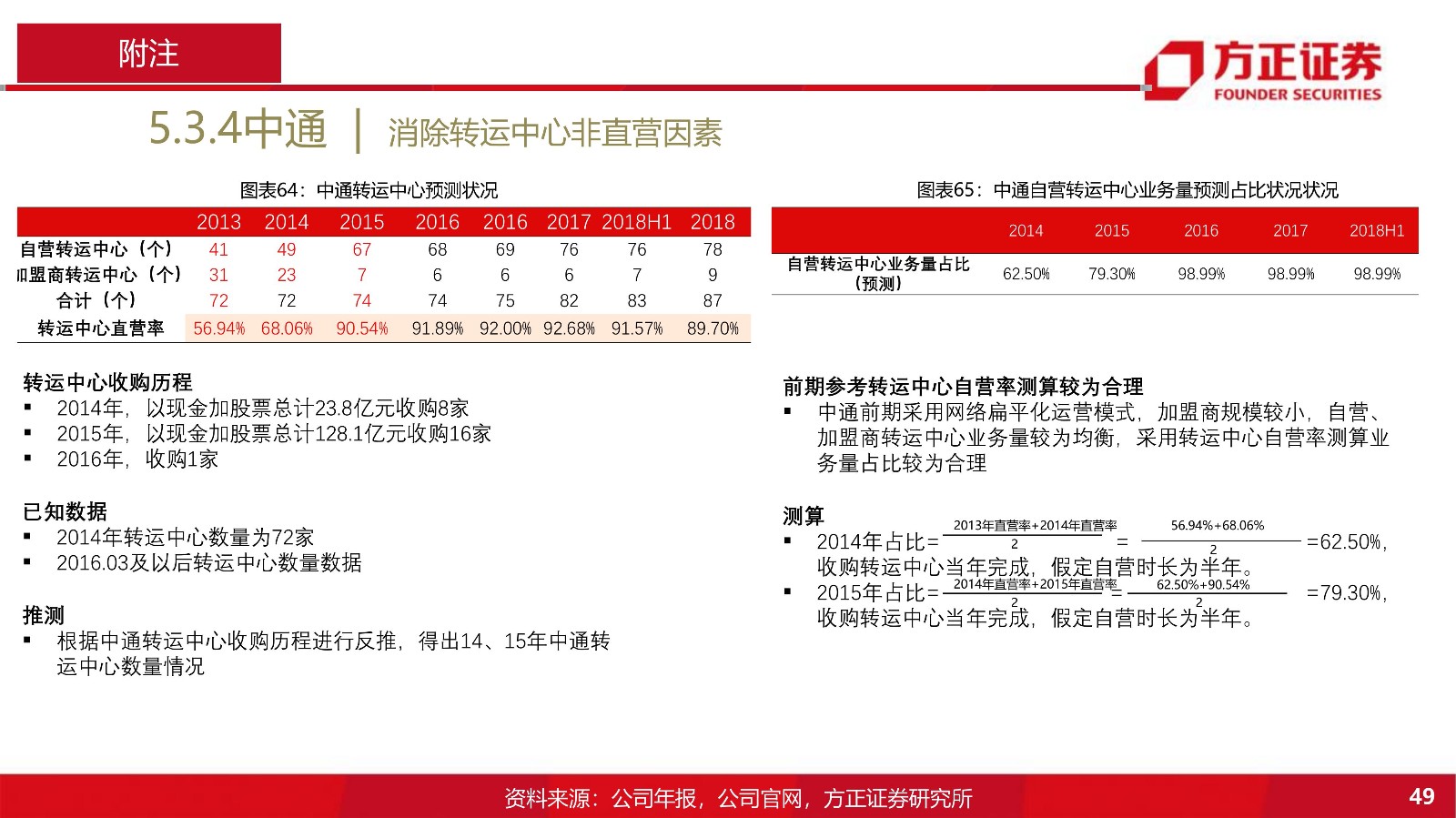Click bullet about 2015年 128.1亿元收购16家
Image resolution: width=1456 pixels, height=818 pixels.
pos(274,433)
